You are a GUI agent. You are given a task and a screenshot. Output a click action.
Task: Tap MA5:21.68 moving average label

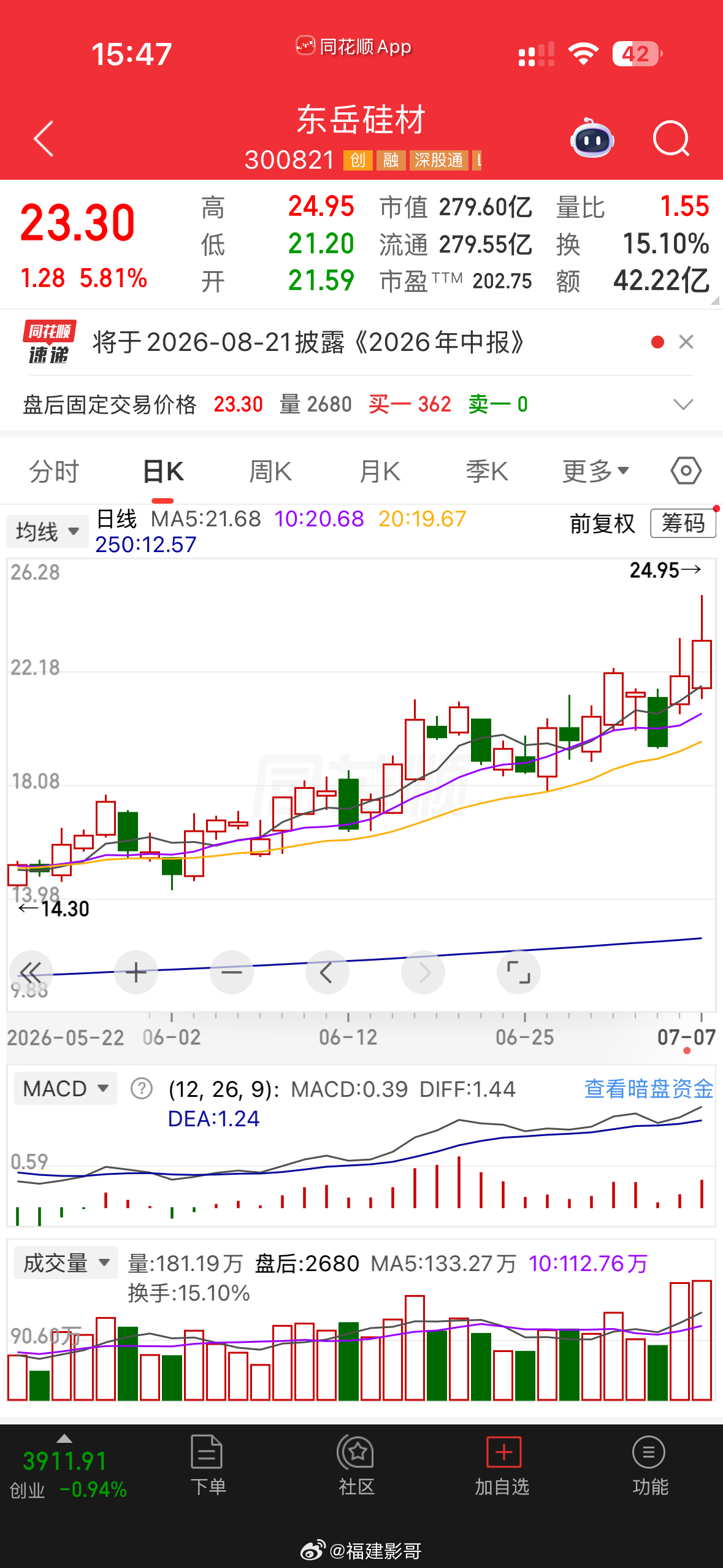coord(206,519)
